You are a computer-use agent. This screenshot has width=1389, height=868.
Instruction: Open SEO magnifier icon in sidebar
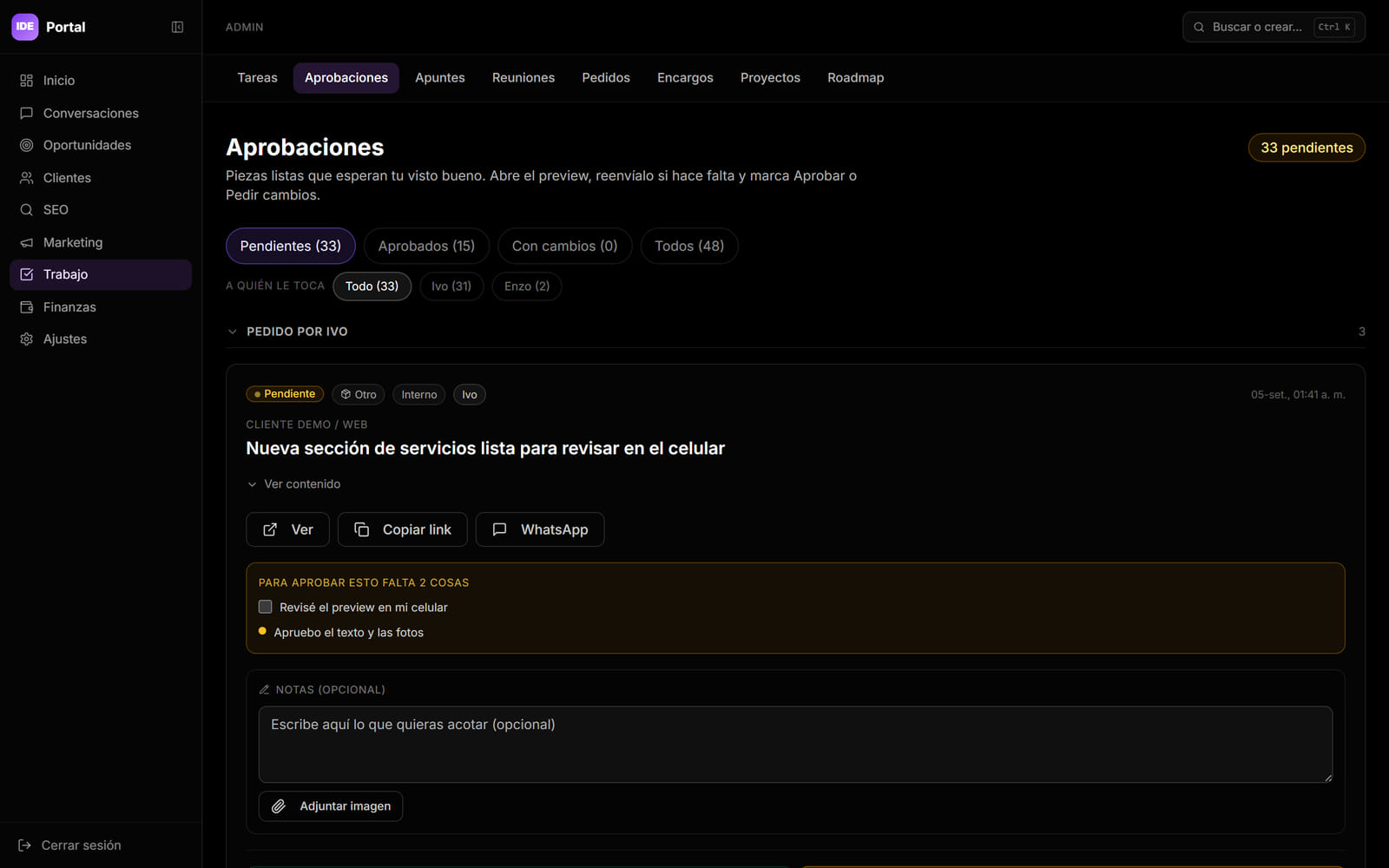(27, 210)
